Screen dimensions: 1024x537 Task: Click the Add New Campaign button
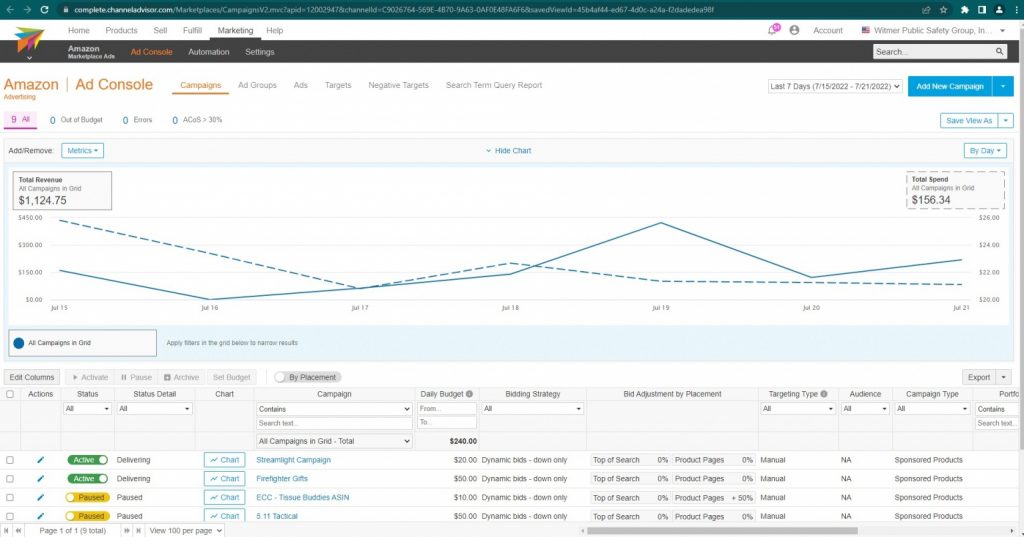click(x=950, y=86)
